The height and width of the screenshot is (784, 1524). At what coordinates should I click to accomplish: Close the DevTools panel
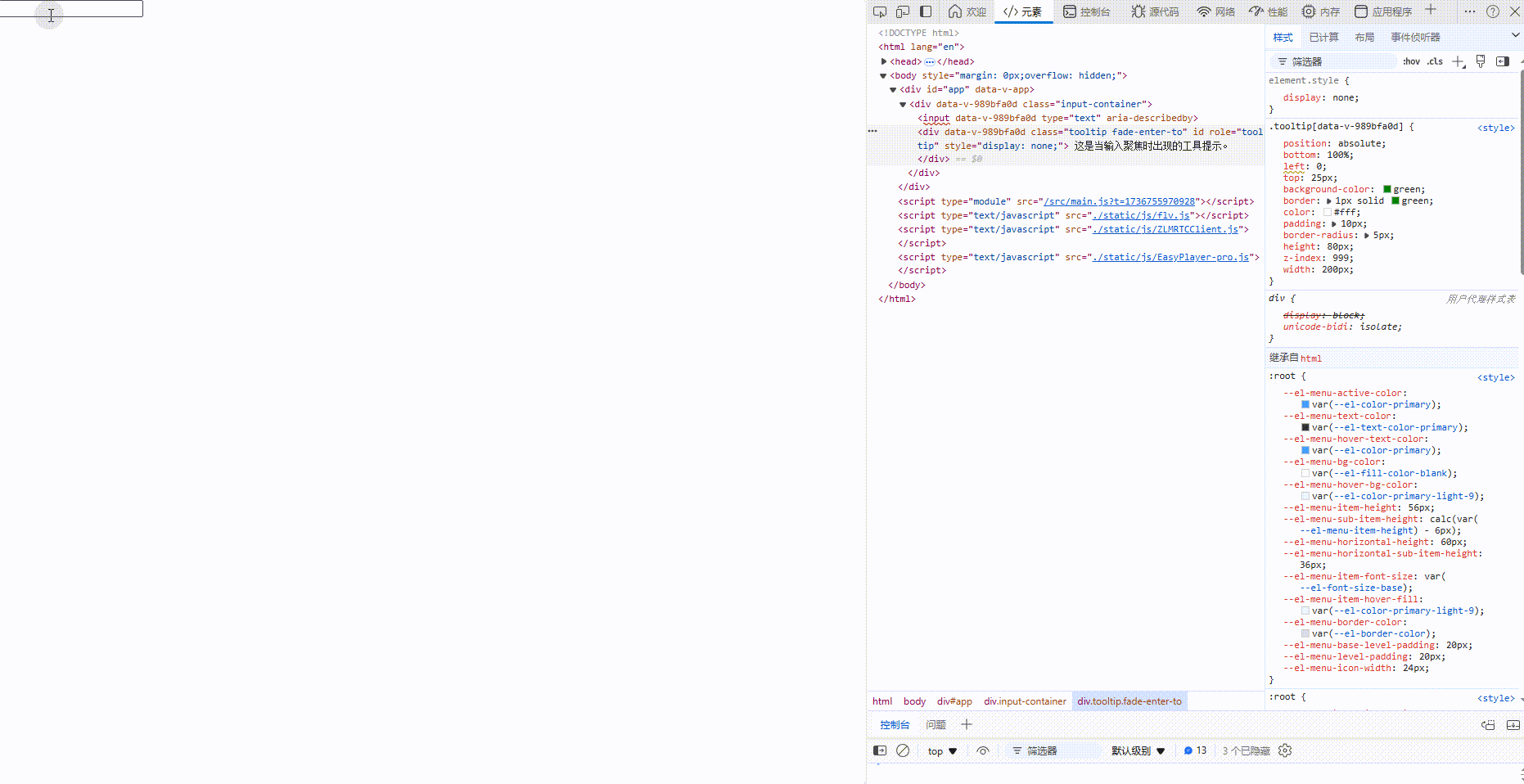click(x=1515, y=11)
